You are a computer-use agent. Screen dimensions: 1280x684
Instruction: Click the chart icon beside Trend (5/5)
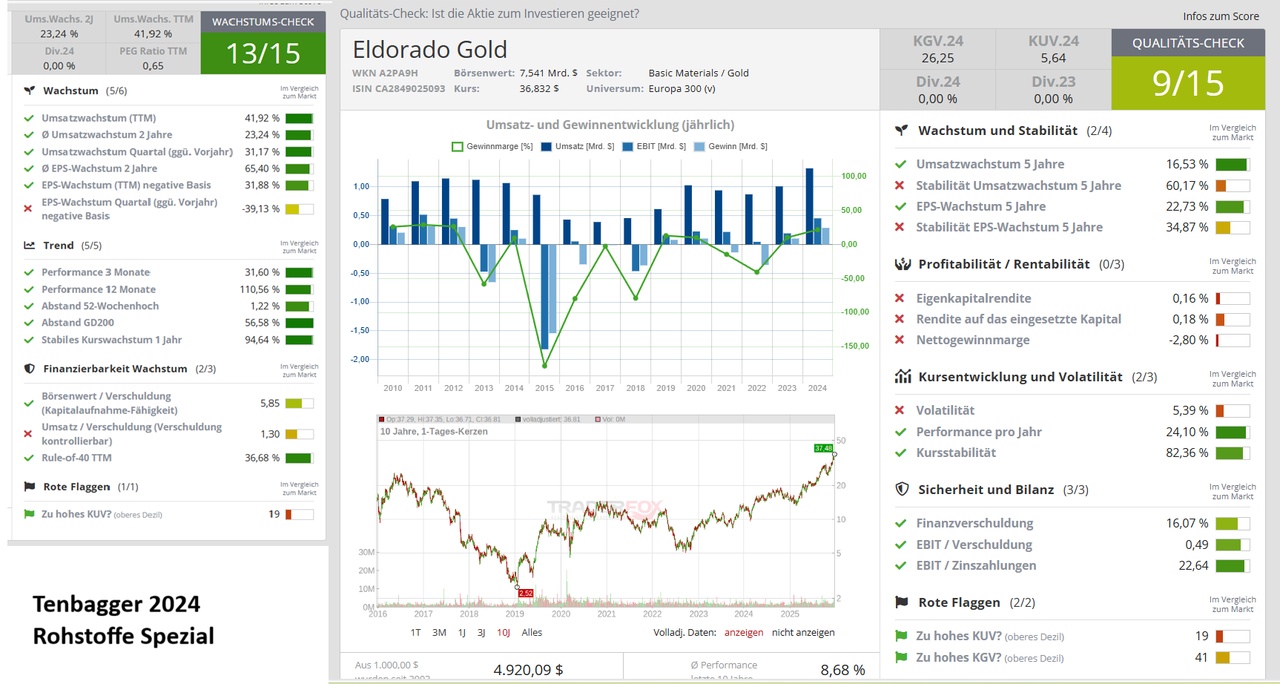click(30, 245)
